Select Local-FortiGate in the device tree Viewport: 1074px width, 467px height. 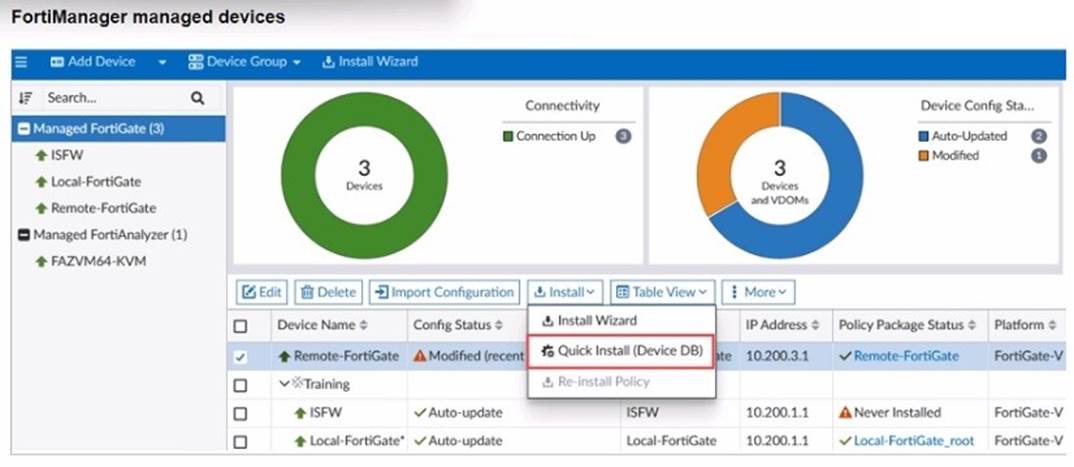tap(96, 181)
